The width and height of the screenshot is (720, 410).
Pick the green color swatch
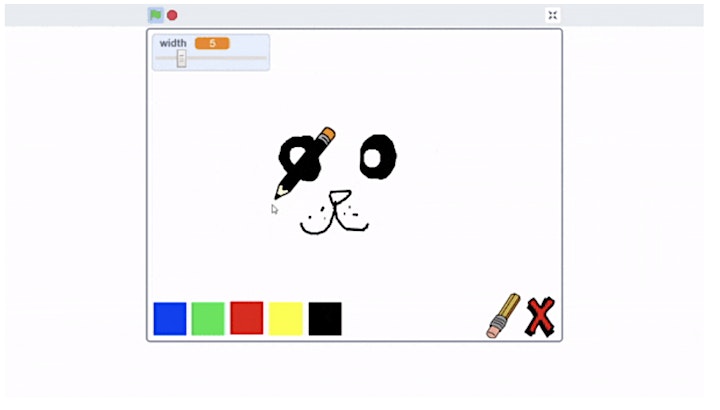point(208,319)
